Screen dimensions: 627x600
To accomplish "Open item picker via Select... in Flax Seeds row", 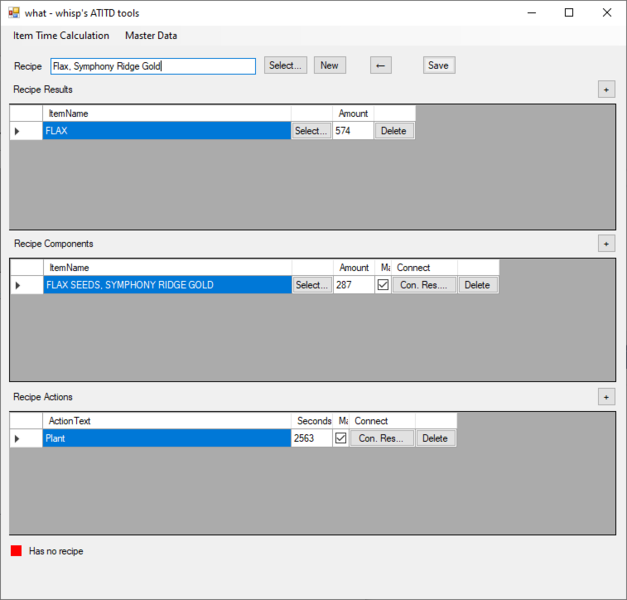I will point(311,285).
